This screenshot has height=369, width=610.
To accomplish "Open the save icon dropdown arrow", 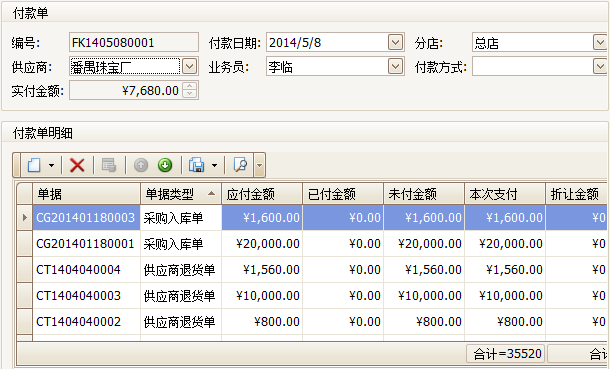I will [214, 166].
